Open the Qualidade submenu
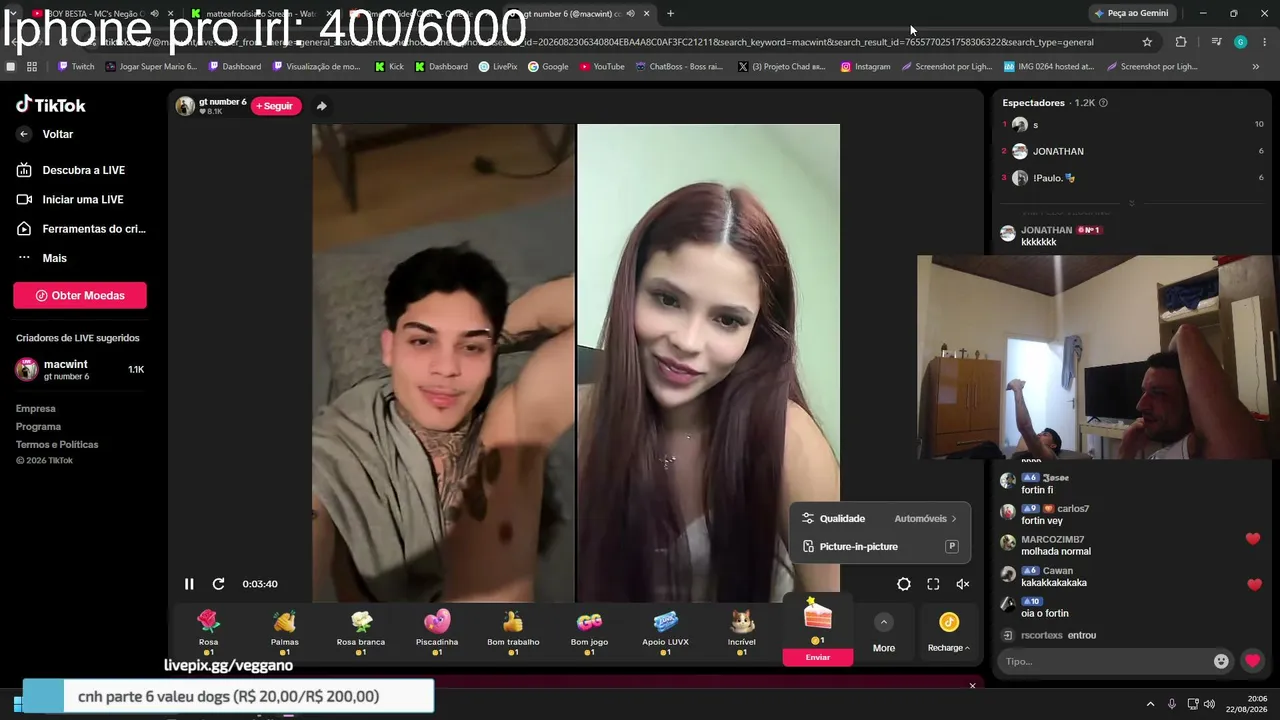This screenshot has width=1280, height=720. click(879, 519)
